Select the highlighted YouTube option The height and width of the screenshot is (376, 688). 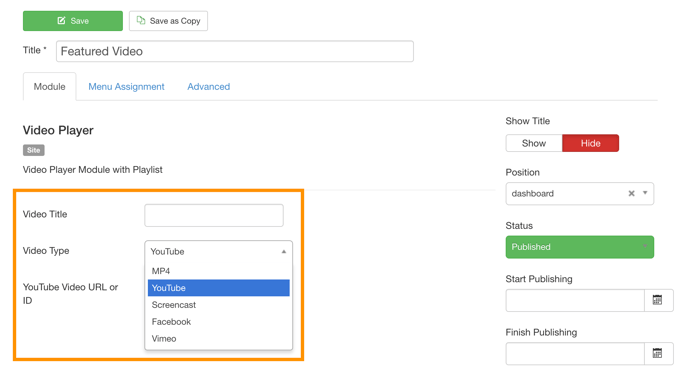(219, 288)
